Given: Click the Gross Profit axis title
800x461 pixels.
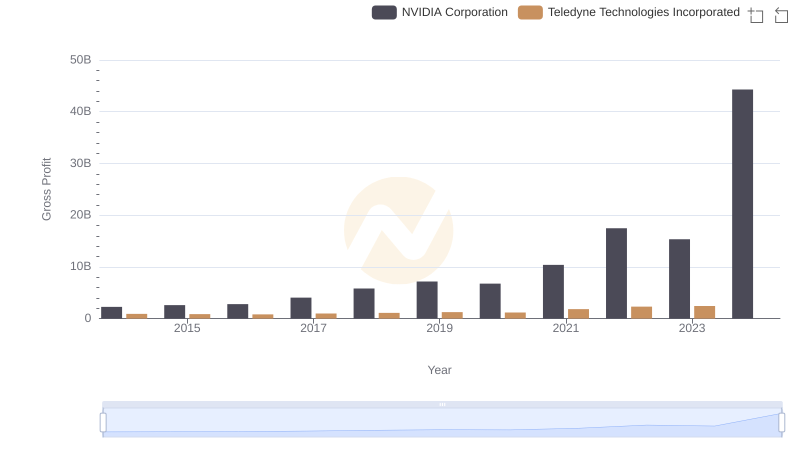Looking at the screenshot, I should (46, 189).
